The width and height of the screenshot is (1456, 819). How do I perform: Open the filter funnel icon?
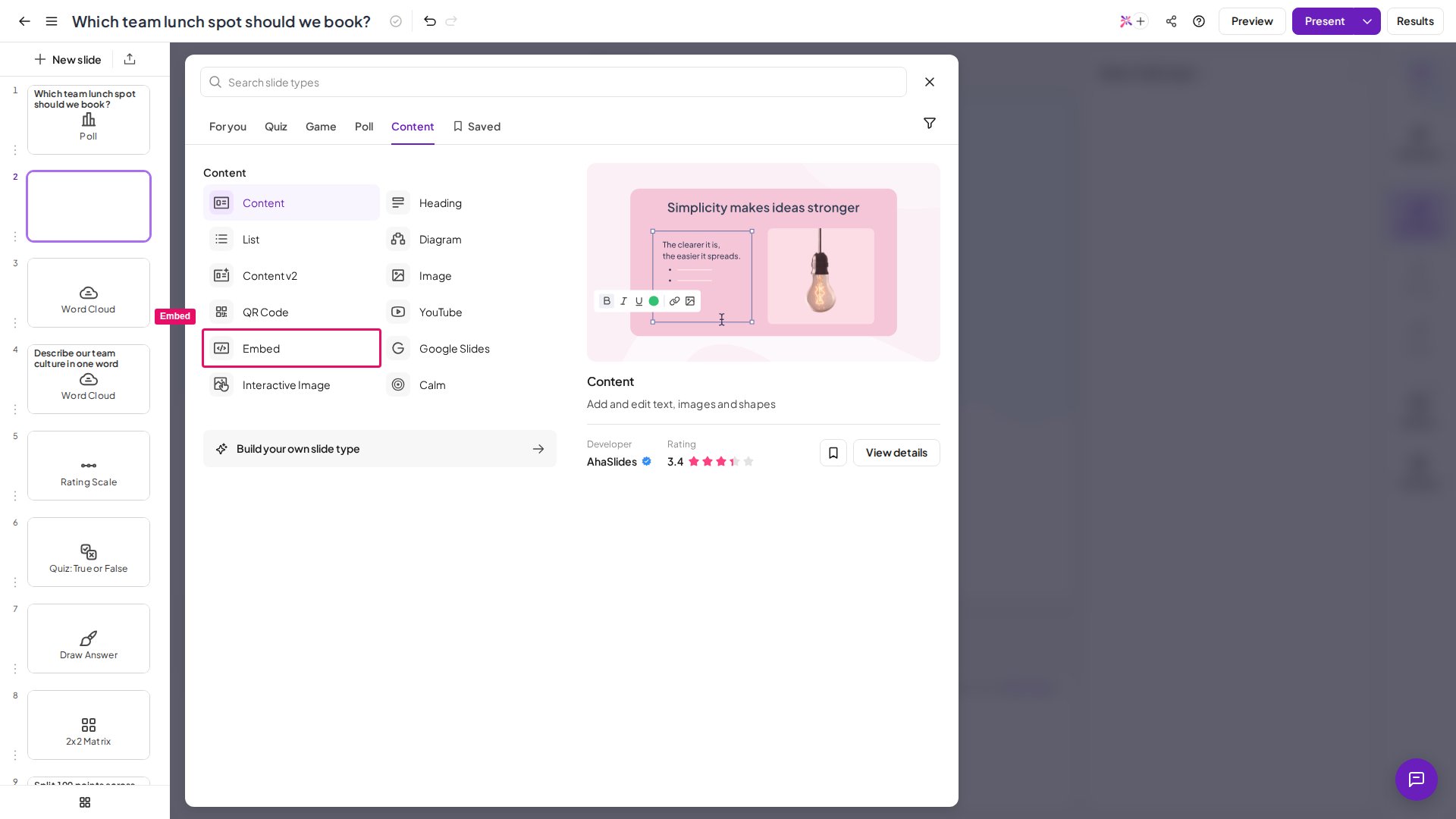930,123
